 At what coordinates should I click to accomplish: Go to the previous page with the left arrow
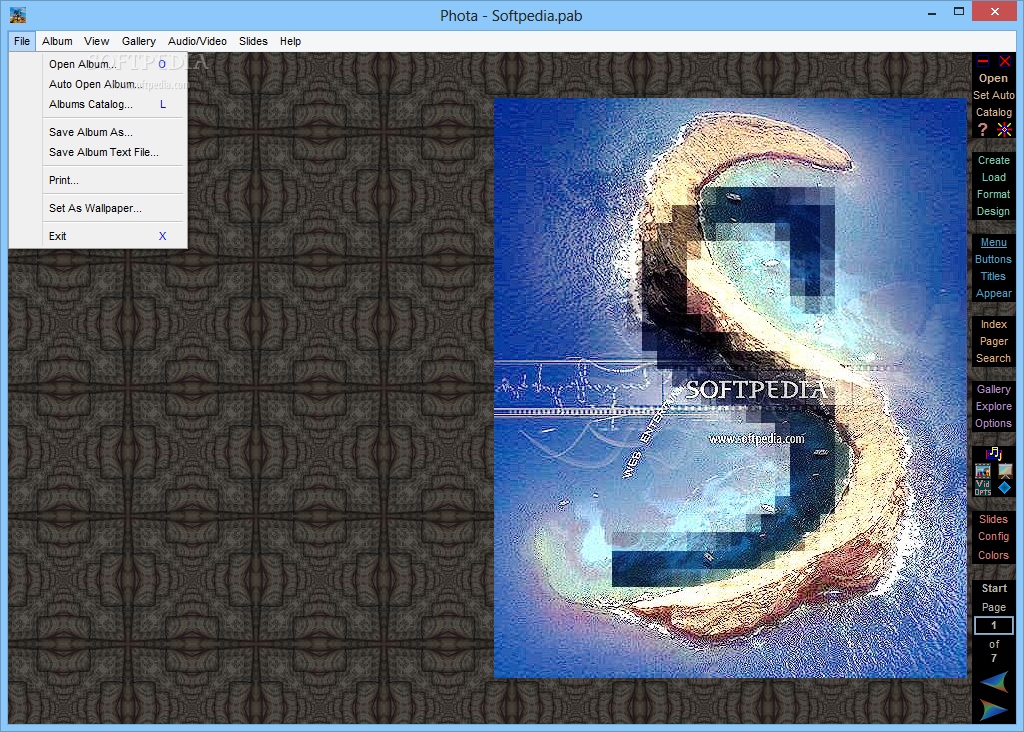click(x=993, y=682)
